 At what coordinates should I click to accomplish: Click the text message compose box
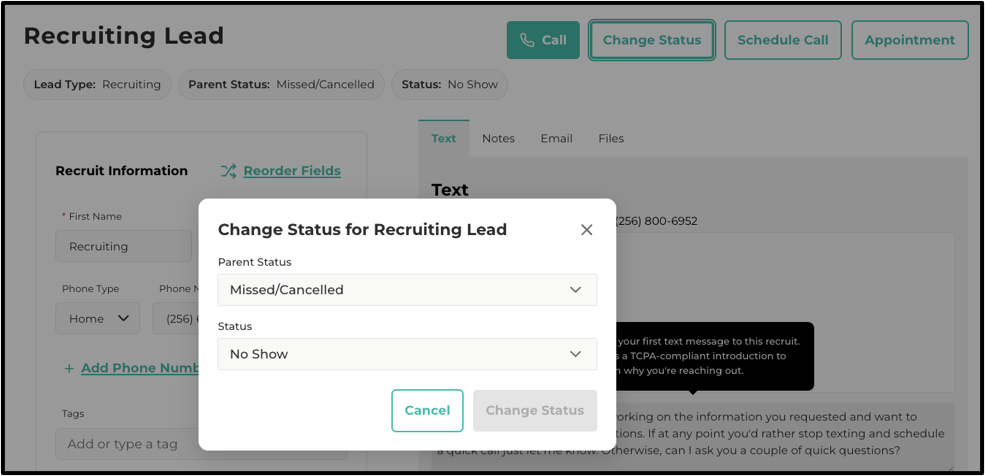(693, 437)
